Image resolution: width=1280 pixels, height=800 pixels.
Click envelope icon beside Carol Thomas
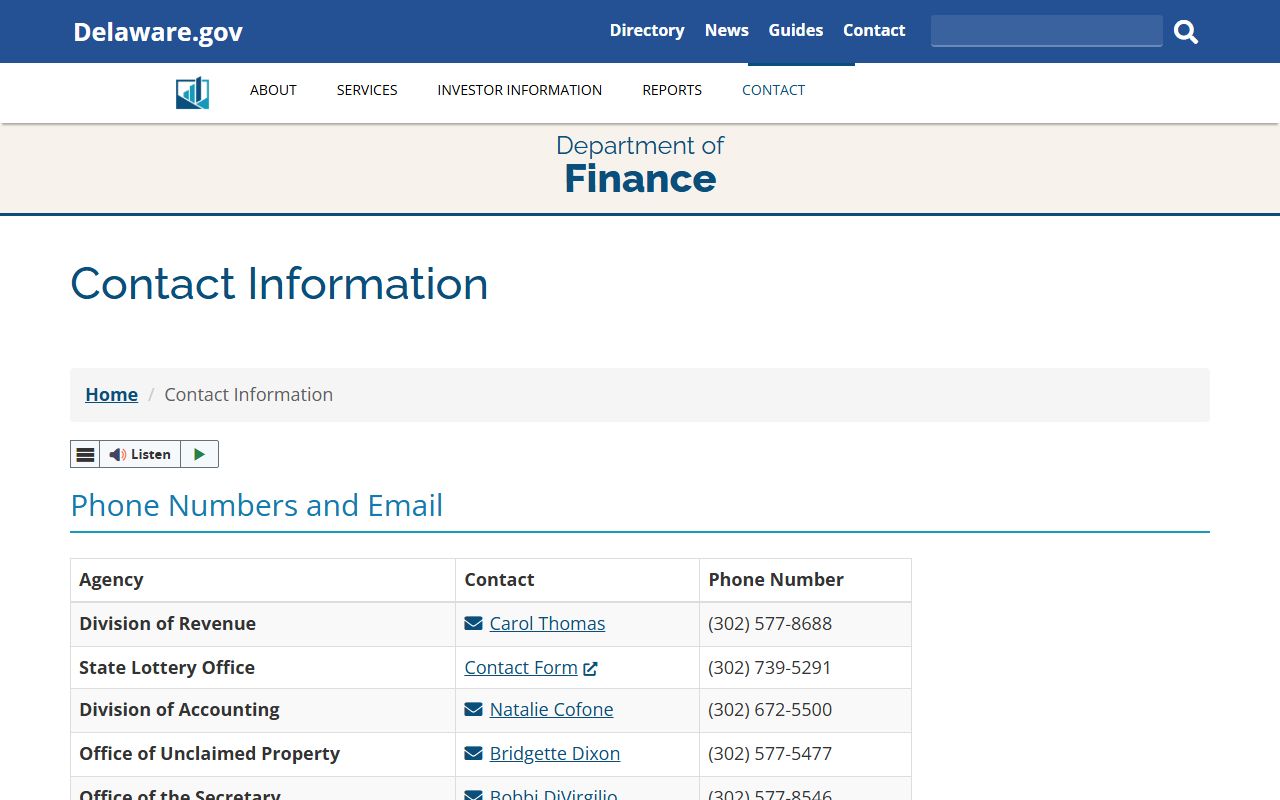(x=473, y=624)
